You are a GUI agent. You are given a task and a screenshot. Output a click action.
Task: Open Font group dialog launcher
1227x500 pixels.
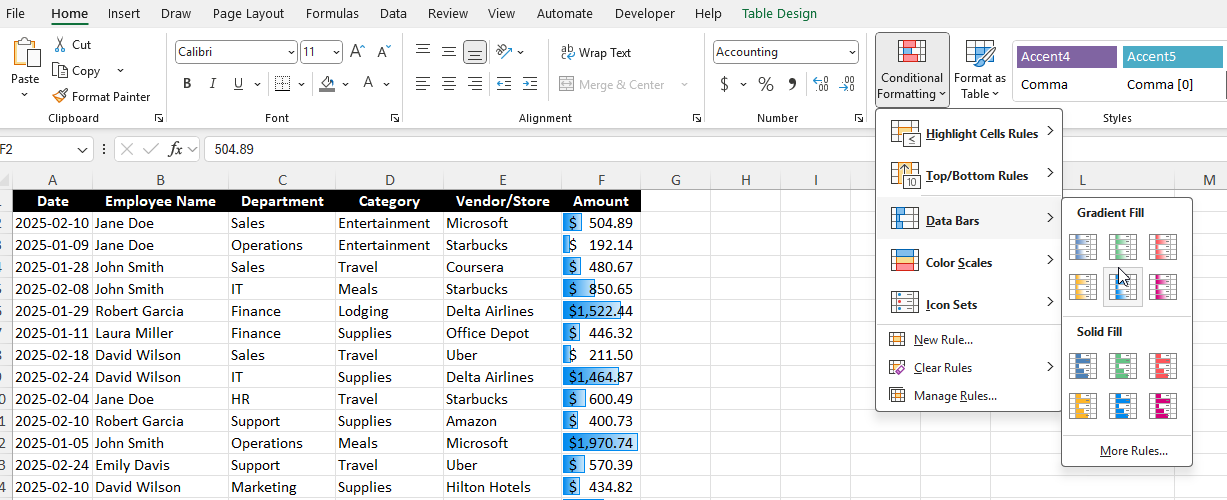[x=395, y=118]
